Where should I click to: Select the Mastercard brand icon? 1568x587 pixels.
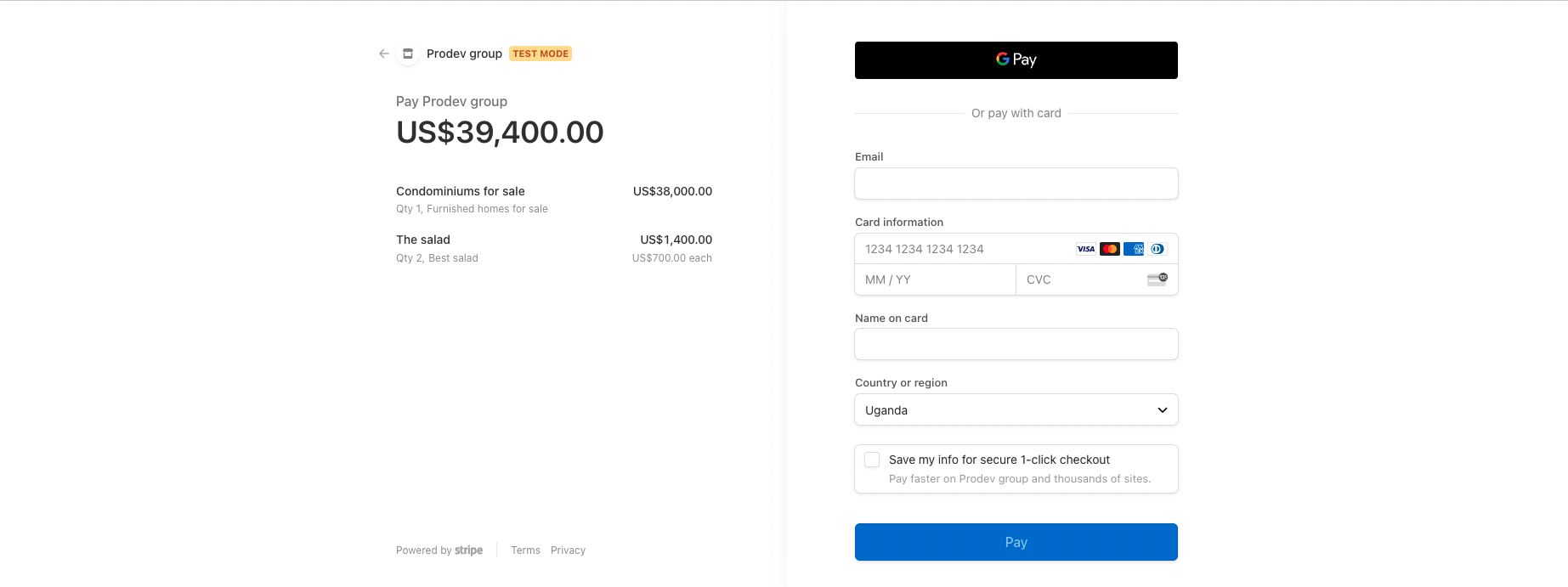1110,248
